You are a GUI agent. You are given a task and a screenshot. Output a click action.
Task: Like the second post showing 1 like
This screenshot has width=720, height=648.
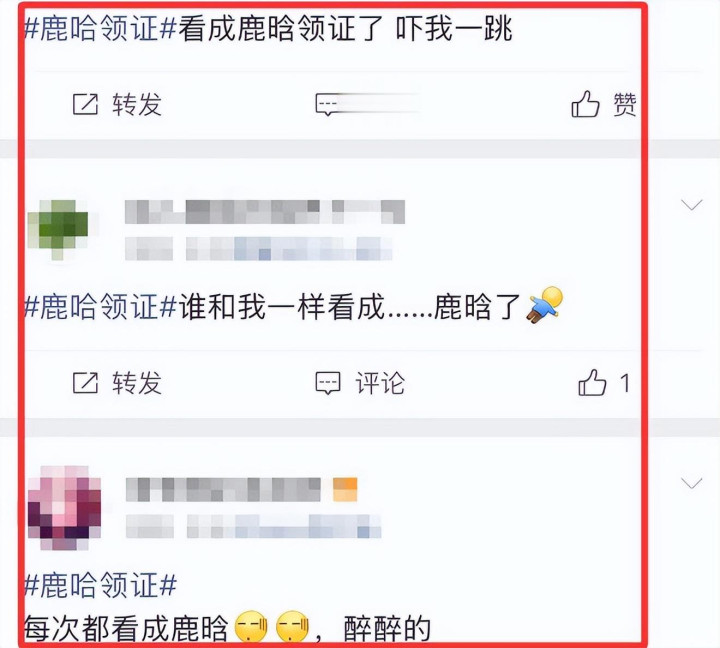coord(592,383)
